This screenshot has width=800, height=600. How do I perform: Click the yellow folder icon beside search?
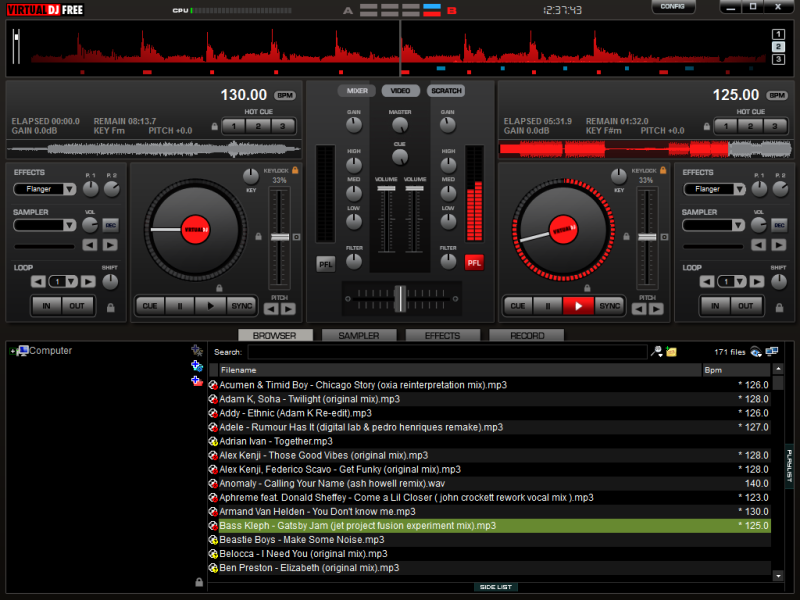coord(671,352)
